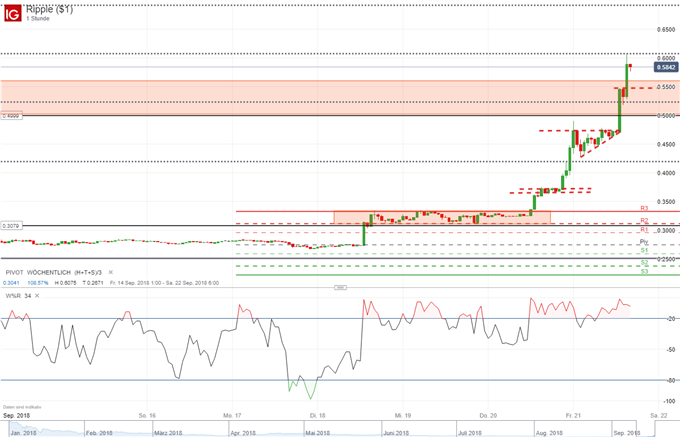Open PIVOT WÖCHENTLICH indicator settings

pyautogui.click(x=53, y=272)
